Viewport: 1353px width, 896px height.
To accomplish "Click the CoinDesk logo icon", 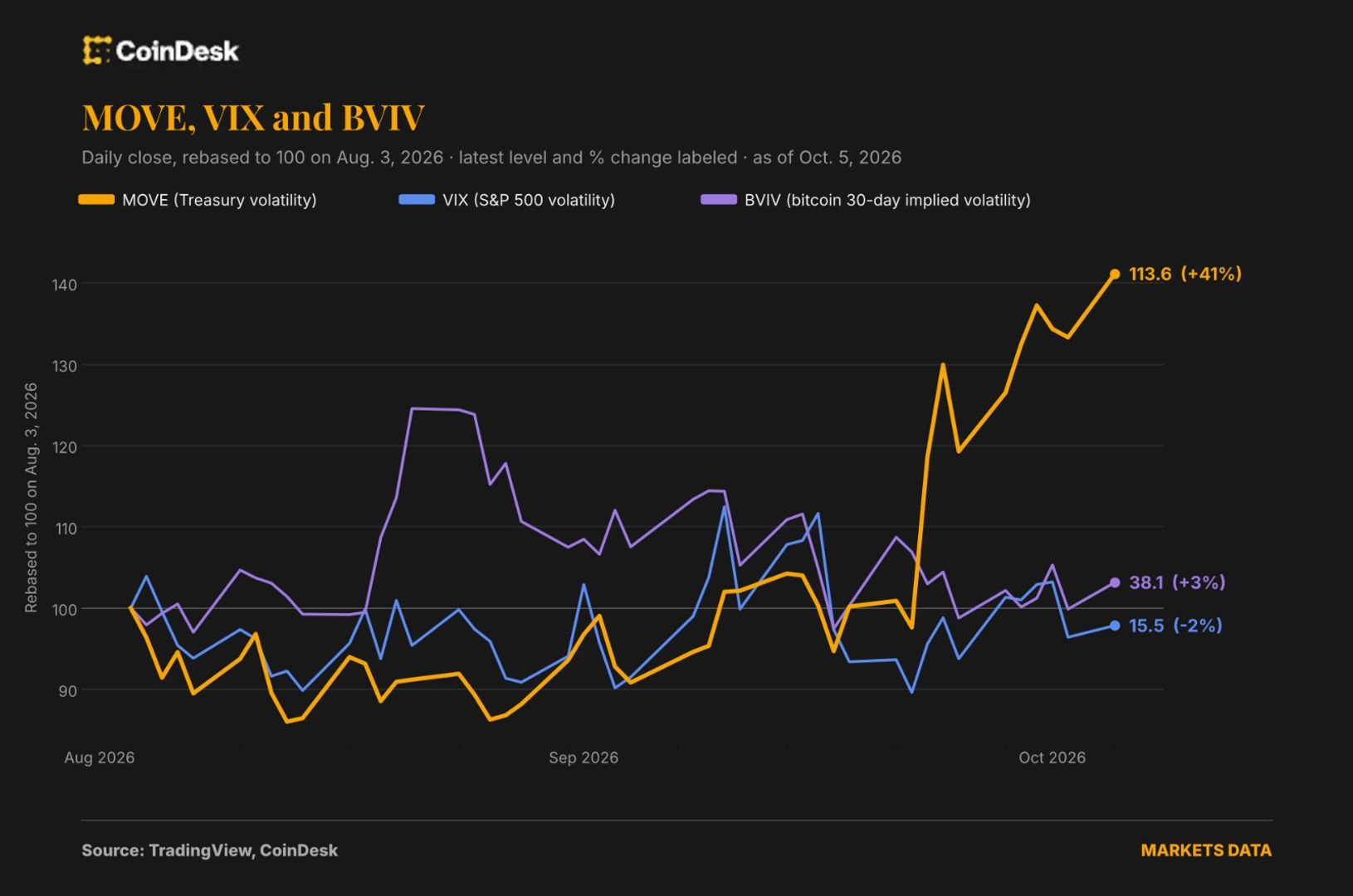I will tap(96, 51).
